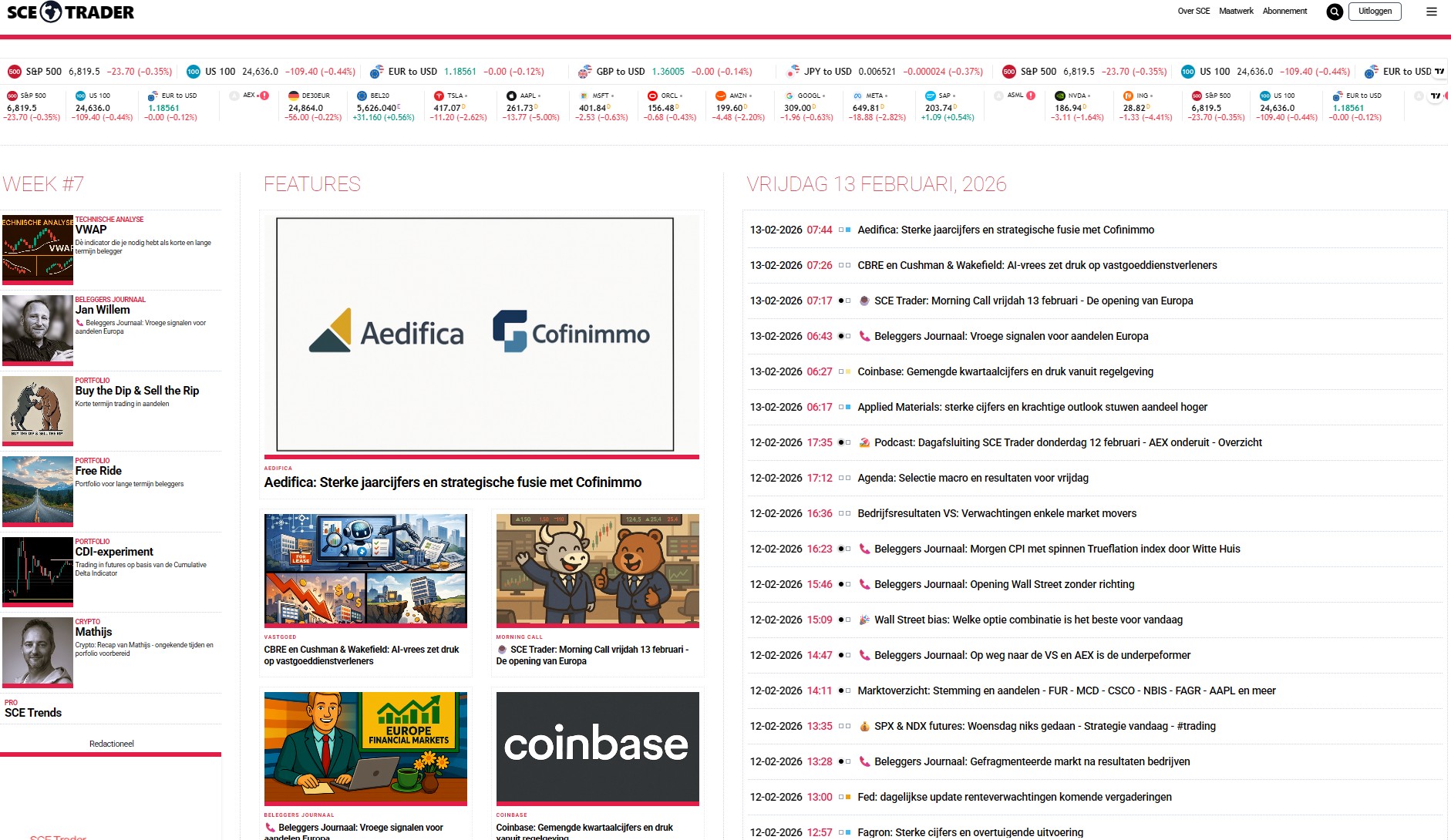Viewport: 1451px width, 840px height.
Task: Open the coinbase logo article image
Action: pos(598,748)
